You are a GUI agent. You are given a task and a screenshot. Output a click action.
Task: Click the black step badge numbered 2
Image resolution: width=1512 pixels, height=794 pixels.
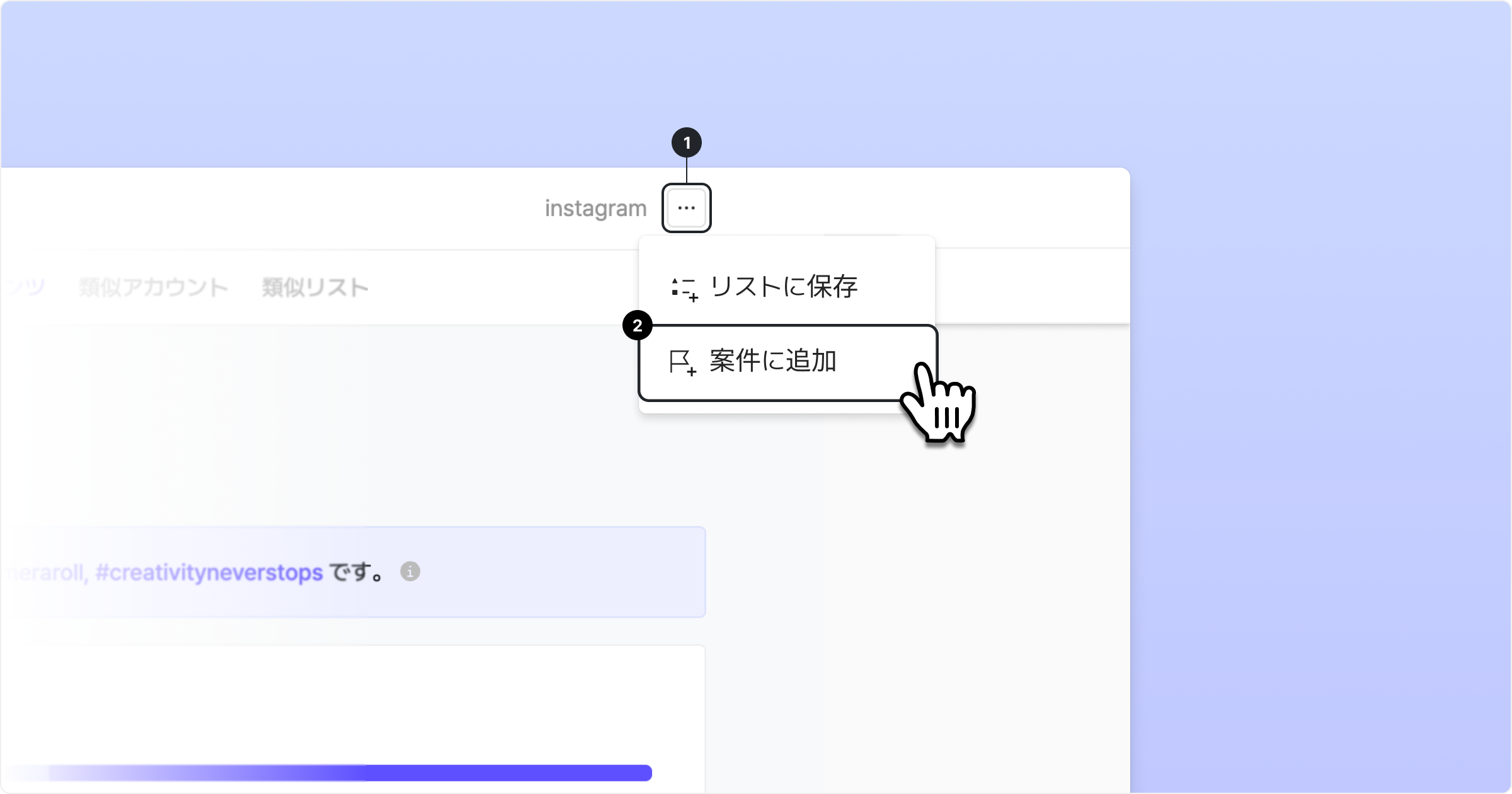pos(638,326)
